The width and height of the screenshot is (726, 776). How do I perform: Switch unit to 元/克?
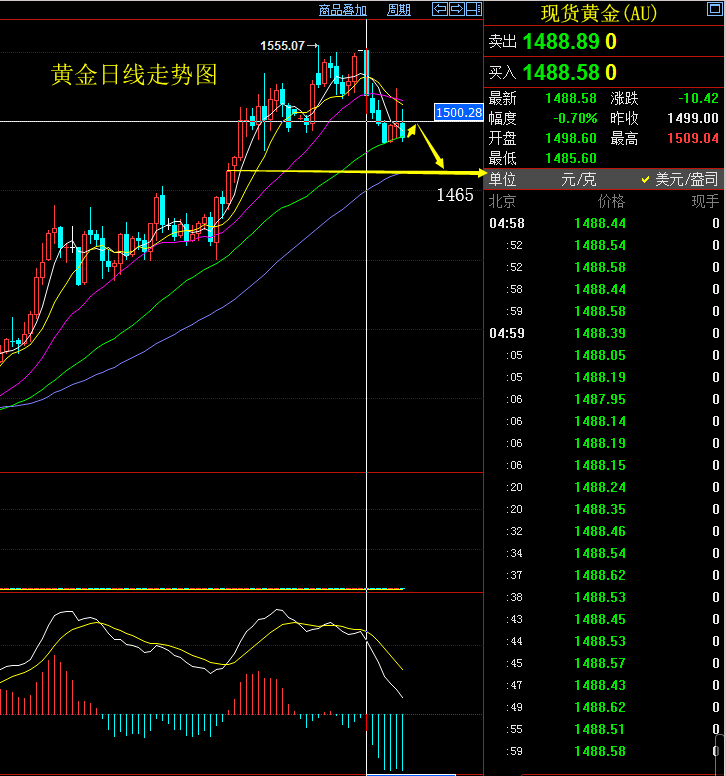tap(579, 179)
